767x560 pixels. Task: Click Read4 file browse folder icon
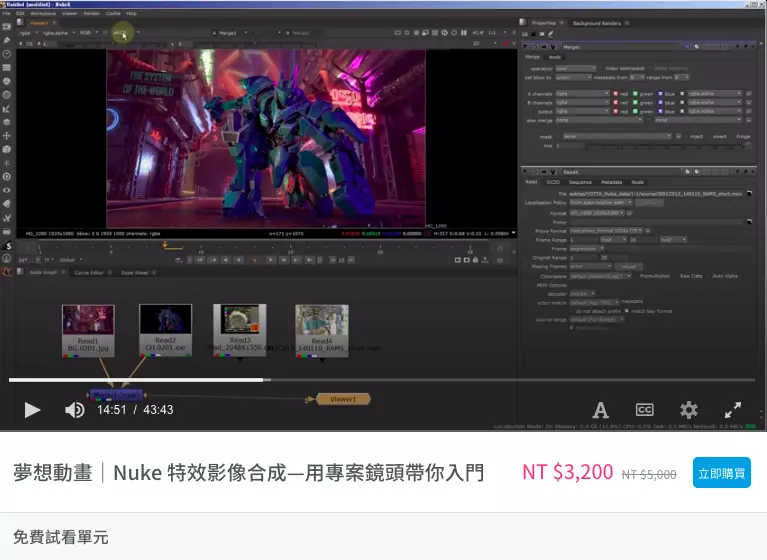(x=749, y=194)
